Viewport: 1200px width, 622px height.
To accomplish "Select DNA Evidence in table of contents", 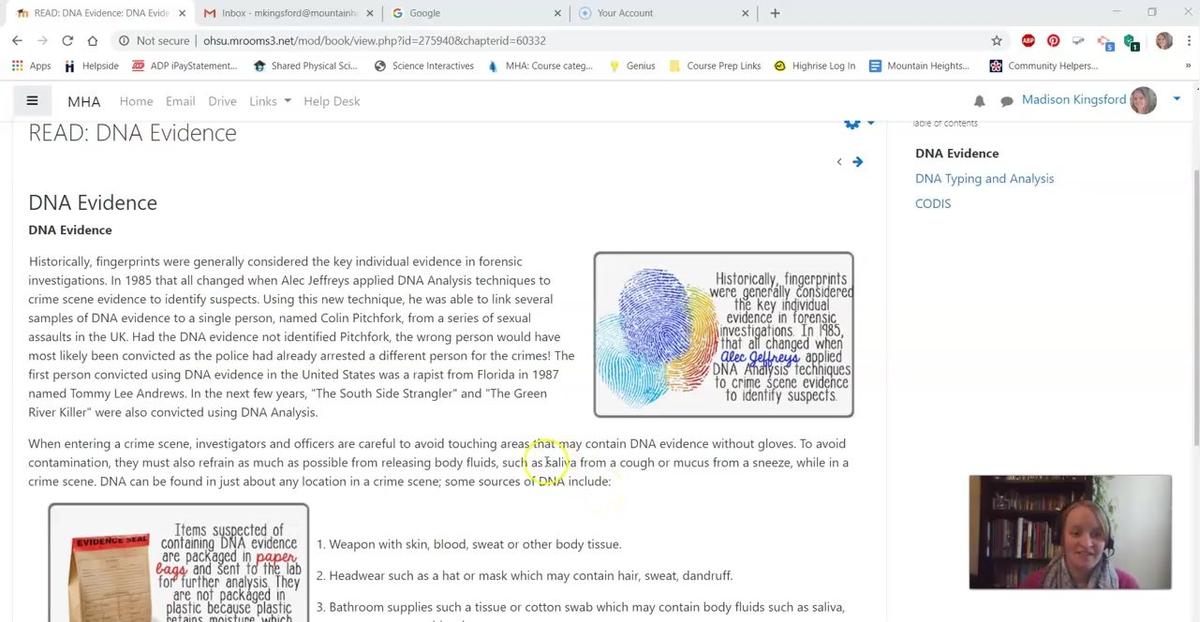I will [x=957, y=153].
